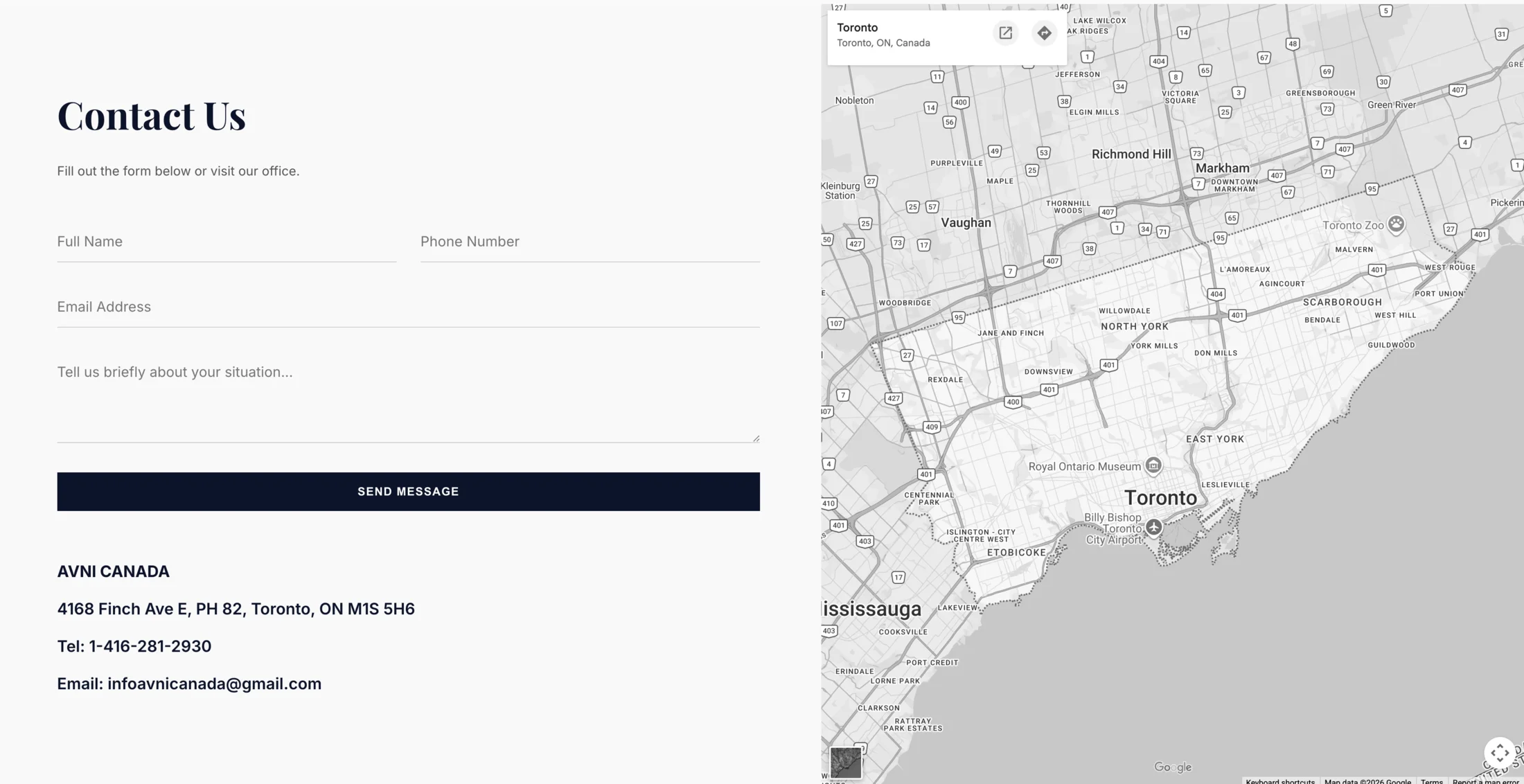
Task: Click the large Toronto city label
Action: (1160, 498)
